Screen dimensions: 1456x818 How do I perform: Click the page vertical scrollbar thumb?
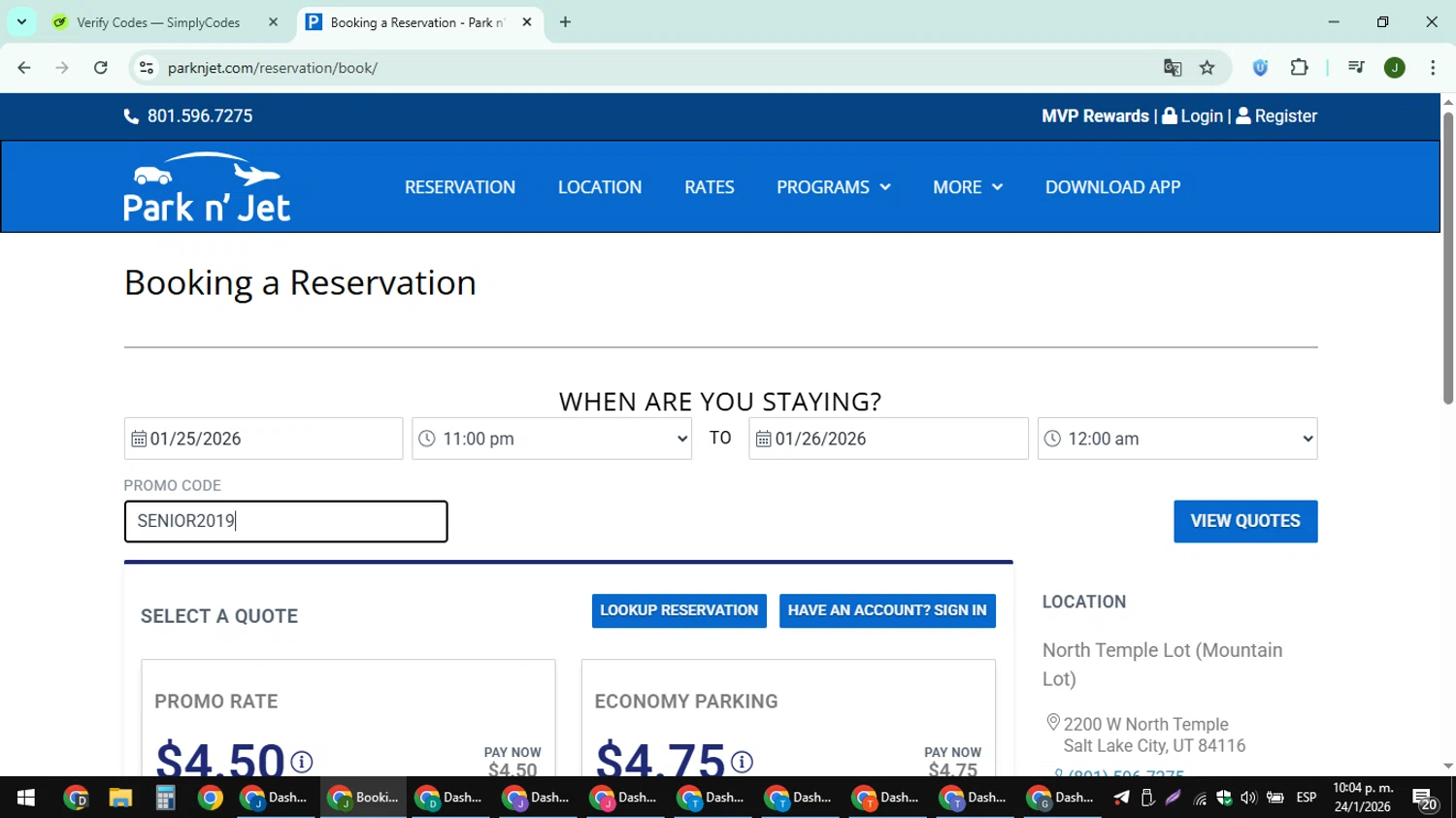click(x=1448, y=258)
